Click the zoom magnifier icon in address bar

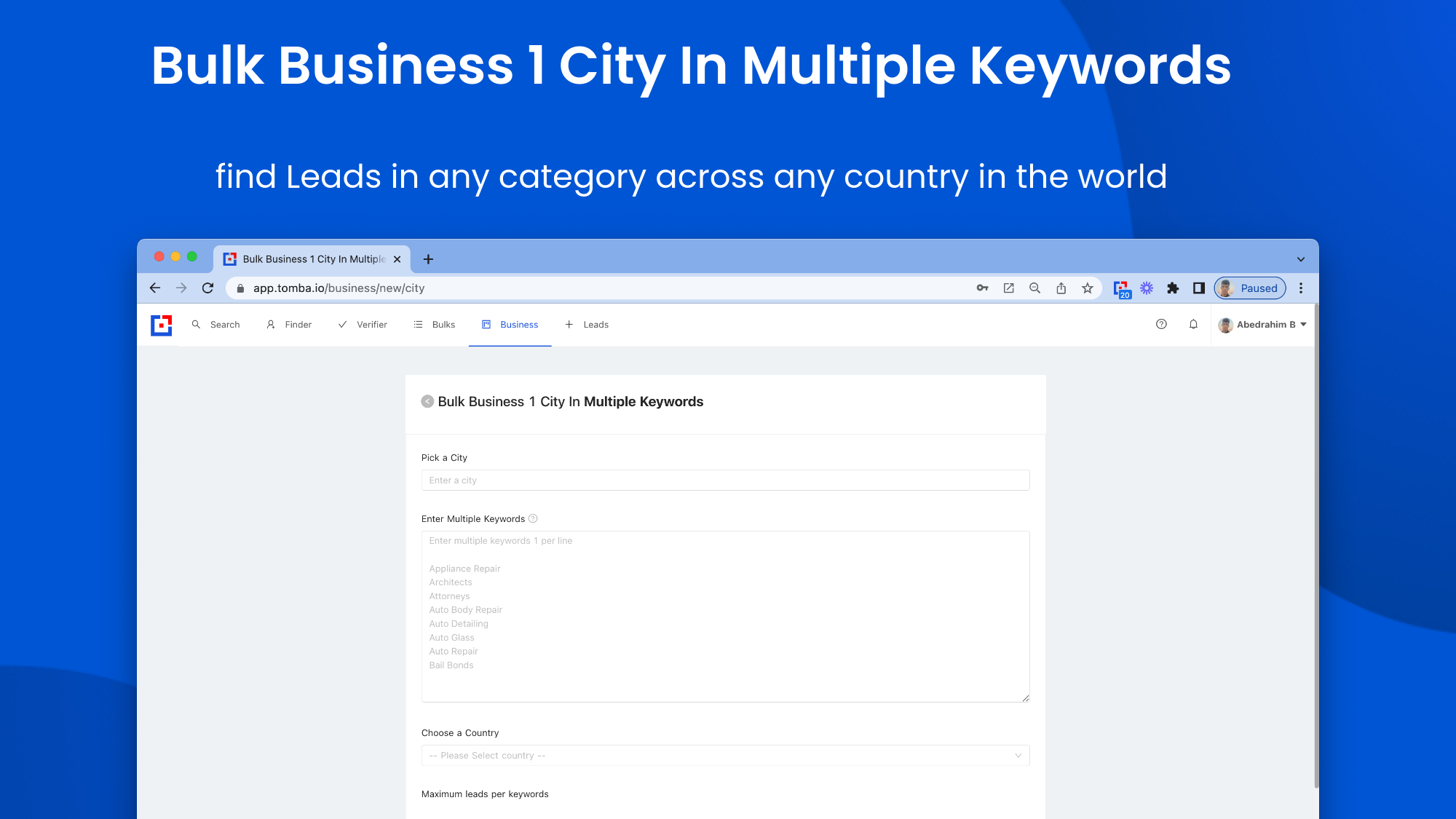click(1034, 288)
